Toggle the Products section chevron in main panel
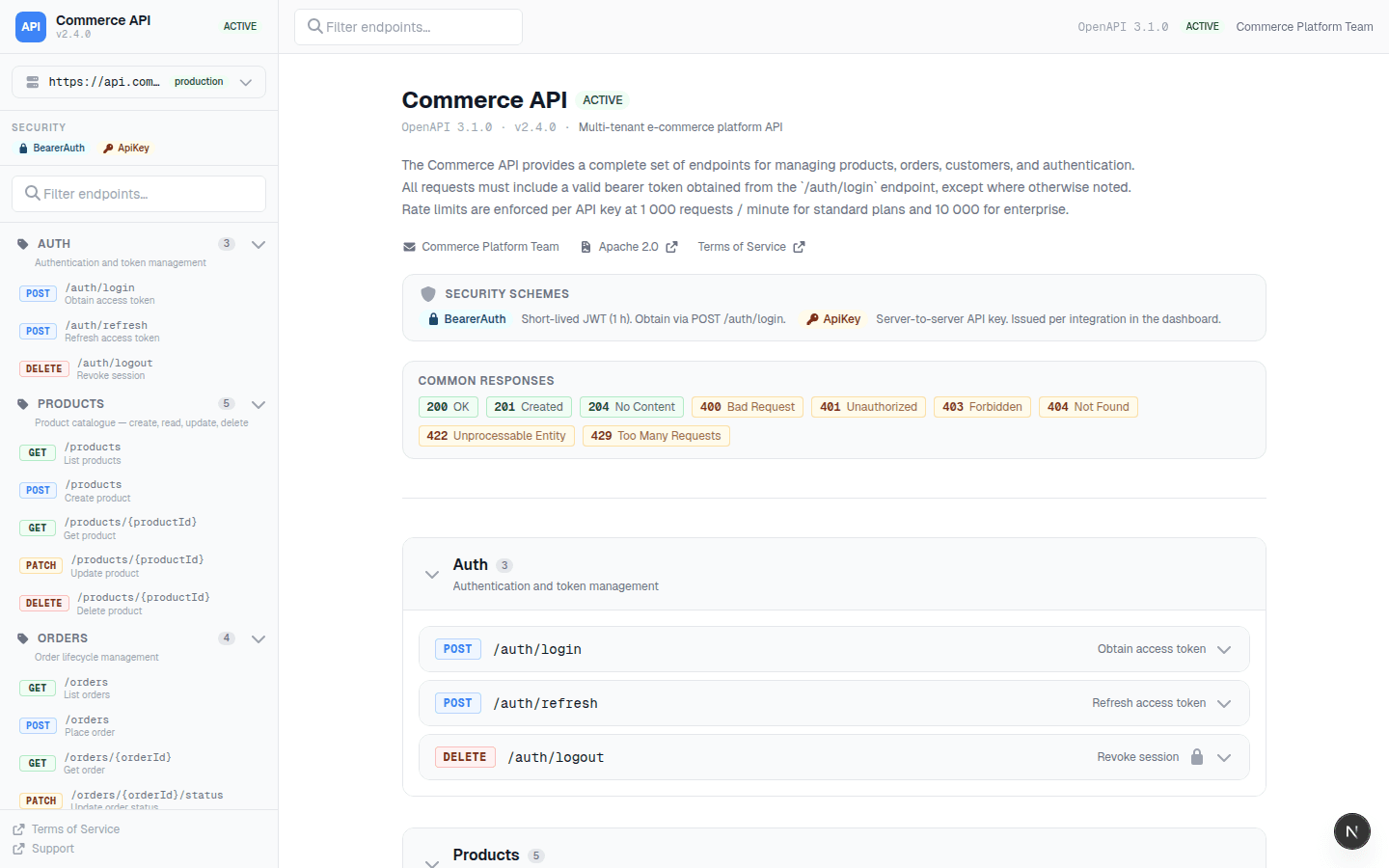Viewport: 1389px width, 868px height. (x=432, y=862)
